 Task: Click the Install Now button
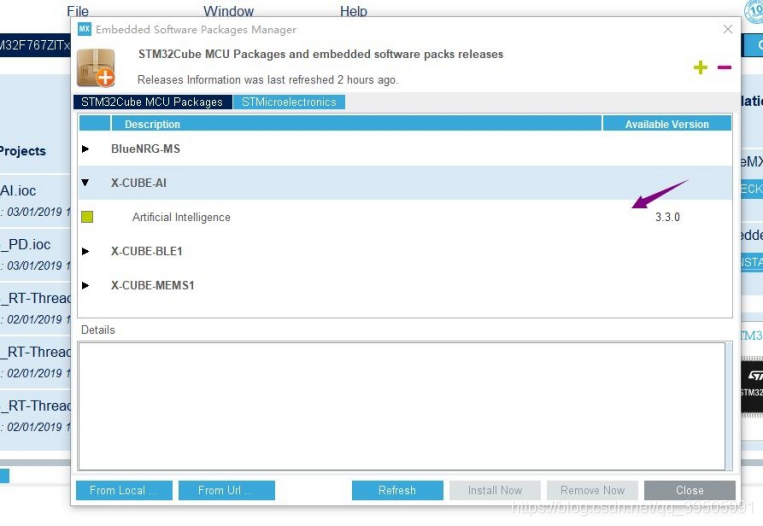pyautogui.click(x=495, y=490)
